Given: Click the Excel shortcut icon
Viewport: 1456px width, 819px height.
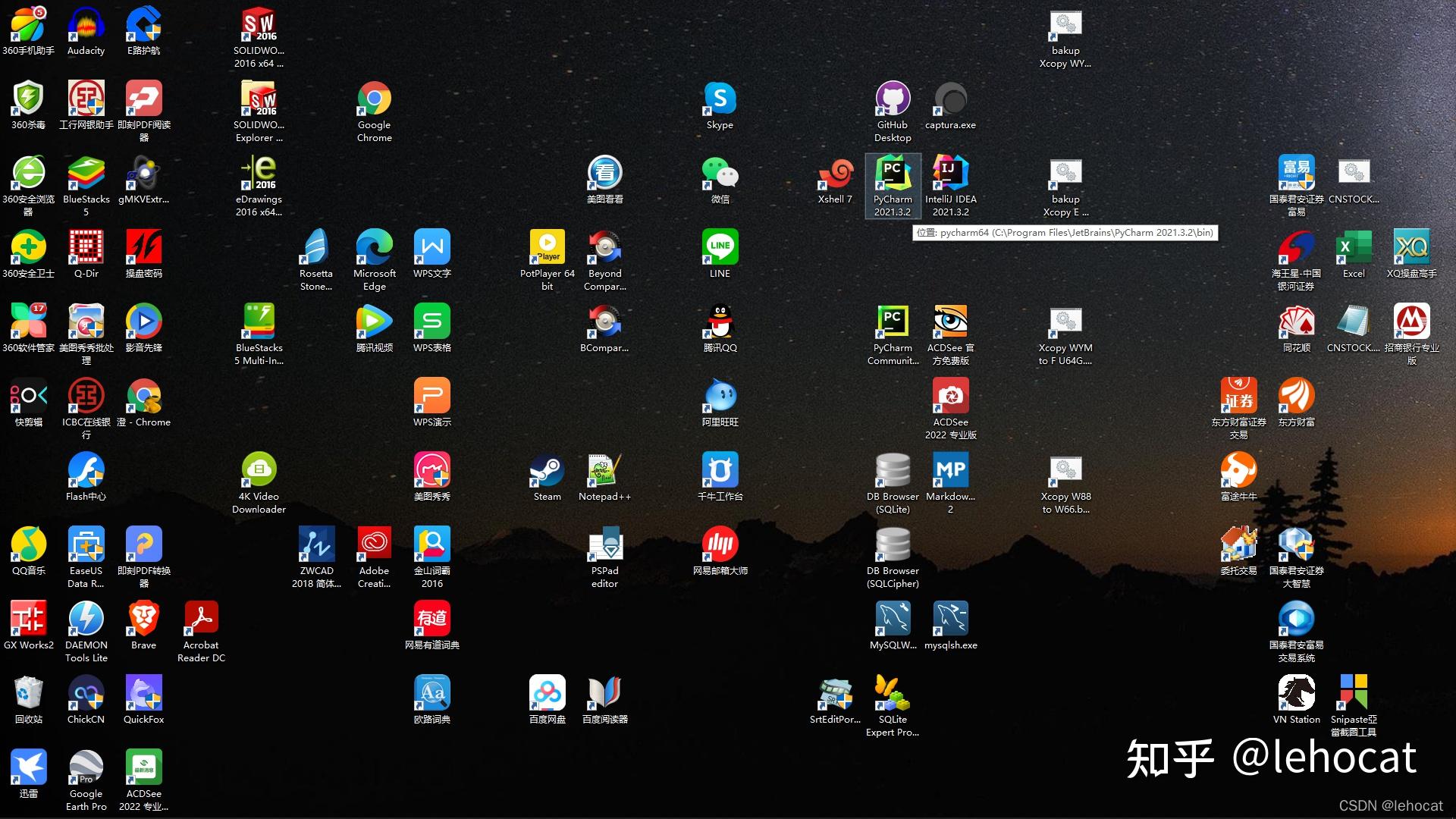Looking at the screenshot, I should point(1354,249).
